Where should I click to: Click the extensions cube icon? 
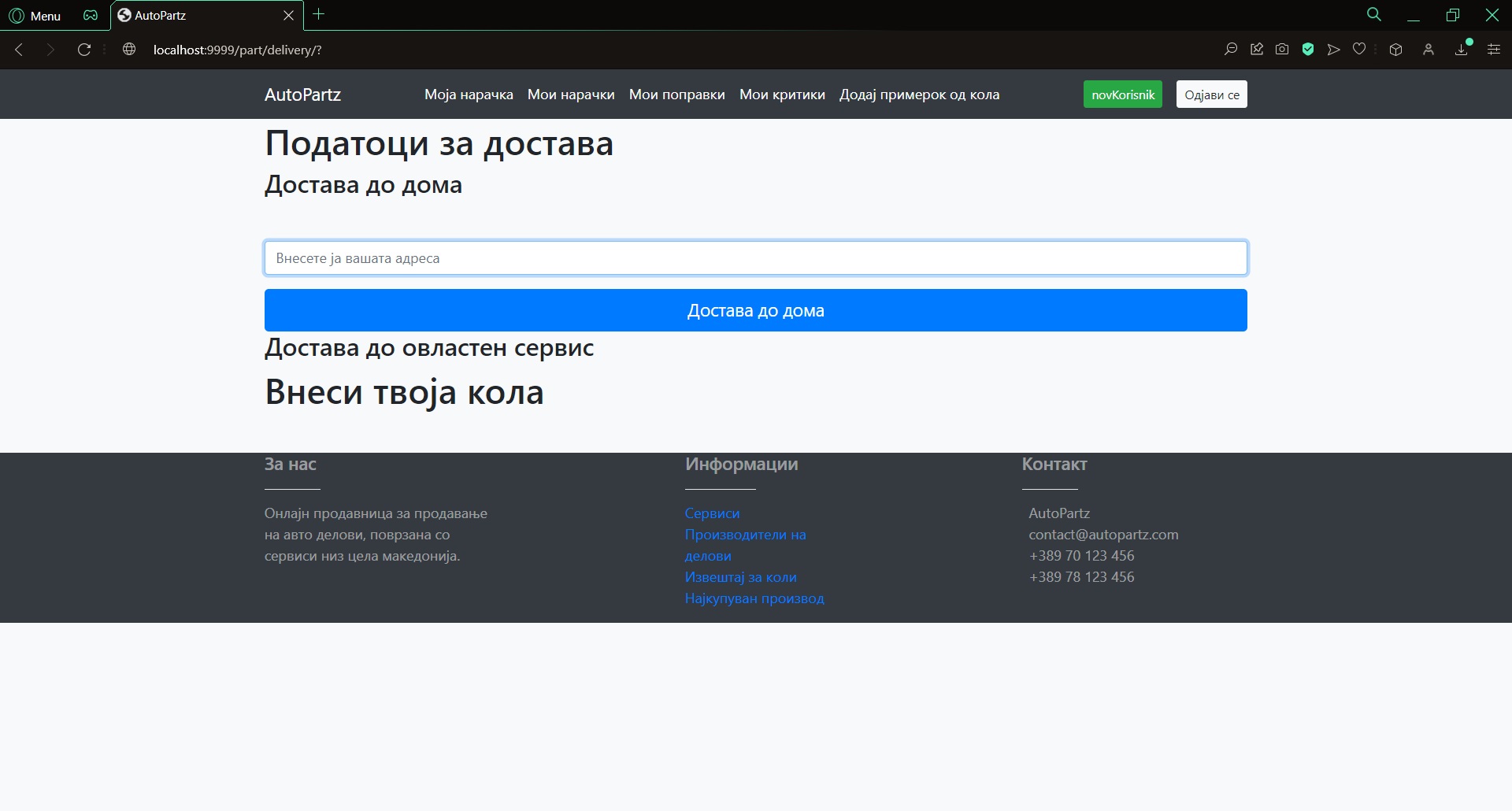click(1395, 50)
